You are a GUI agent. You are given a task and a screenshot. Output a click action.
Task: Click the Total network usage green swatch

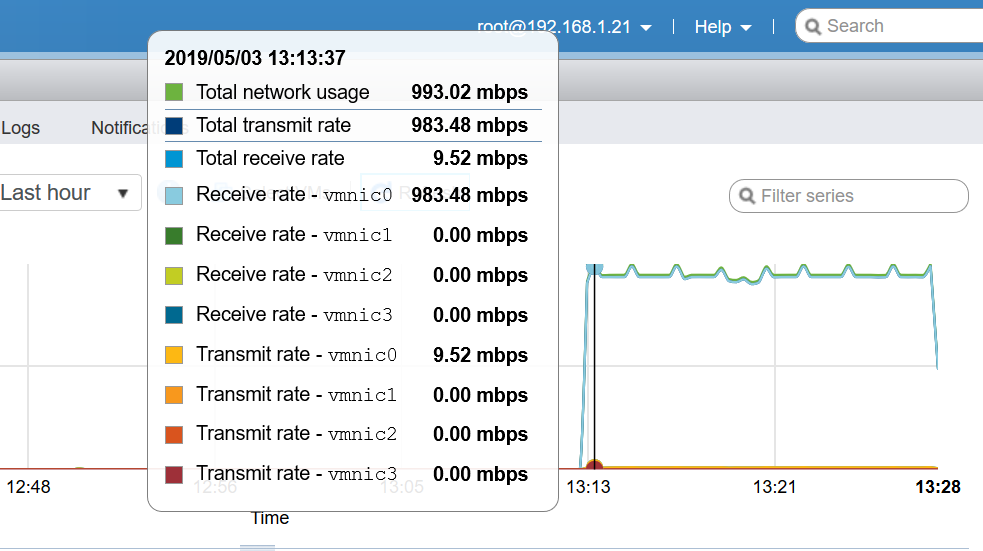click(174, 93)
